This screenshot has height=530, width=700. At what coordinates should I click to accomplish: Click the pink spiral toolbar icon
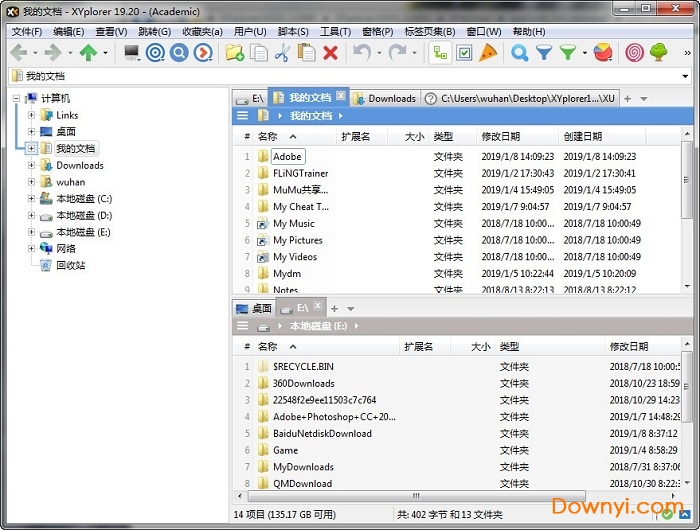tap(634, 53)
